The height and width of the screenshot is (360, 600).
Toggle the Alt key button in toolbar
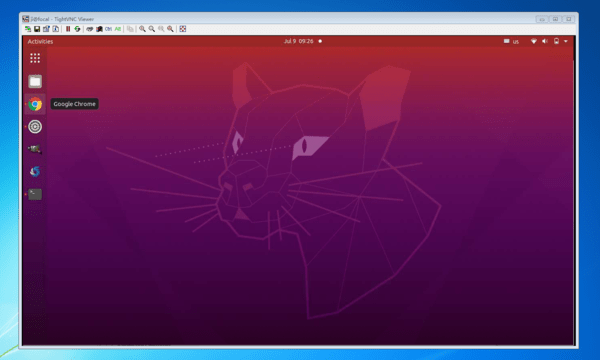117,29
